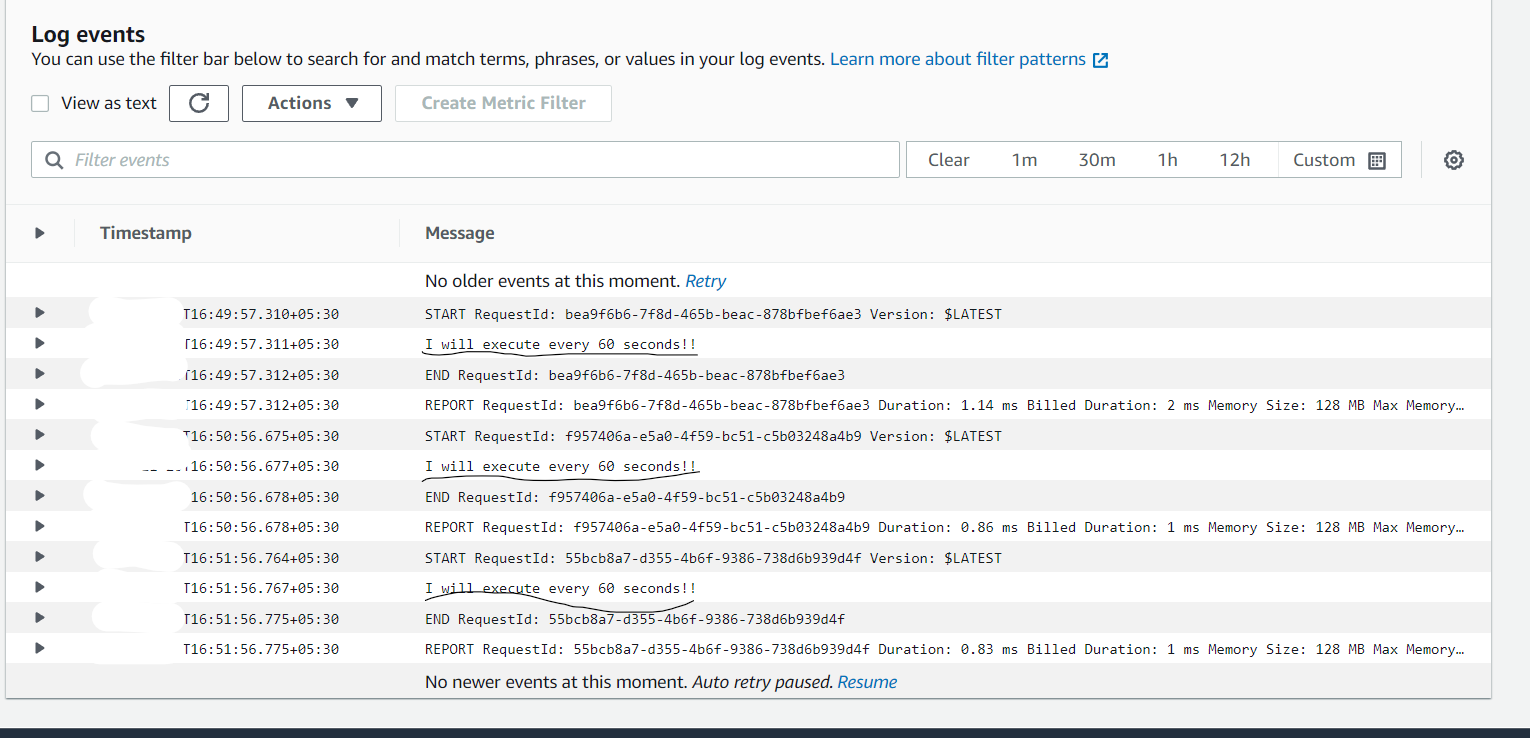
Task: Select the 30m time range
Action: pos(1096,160)
